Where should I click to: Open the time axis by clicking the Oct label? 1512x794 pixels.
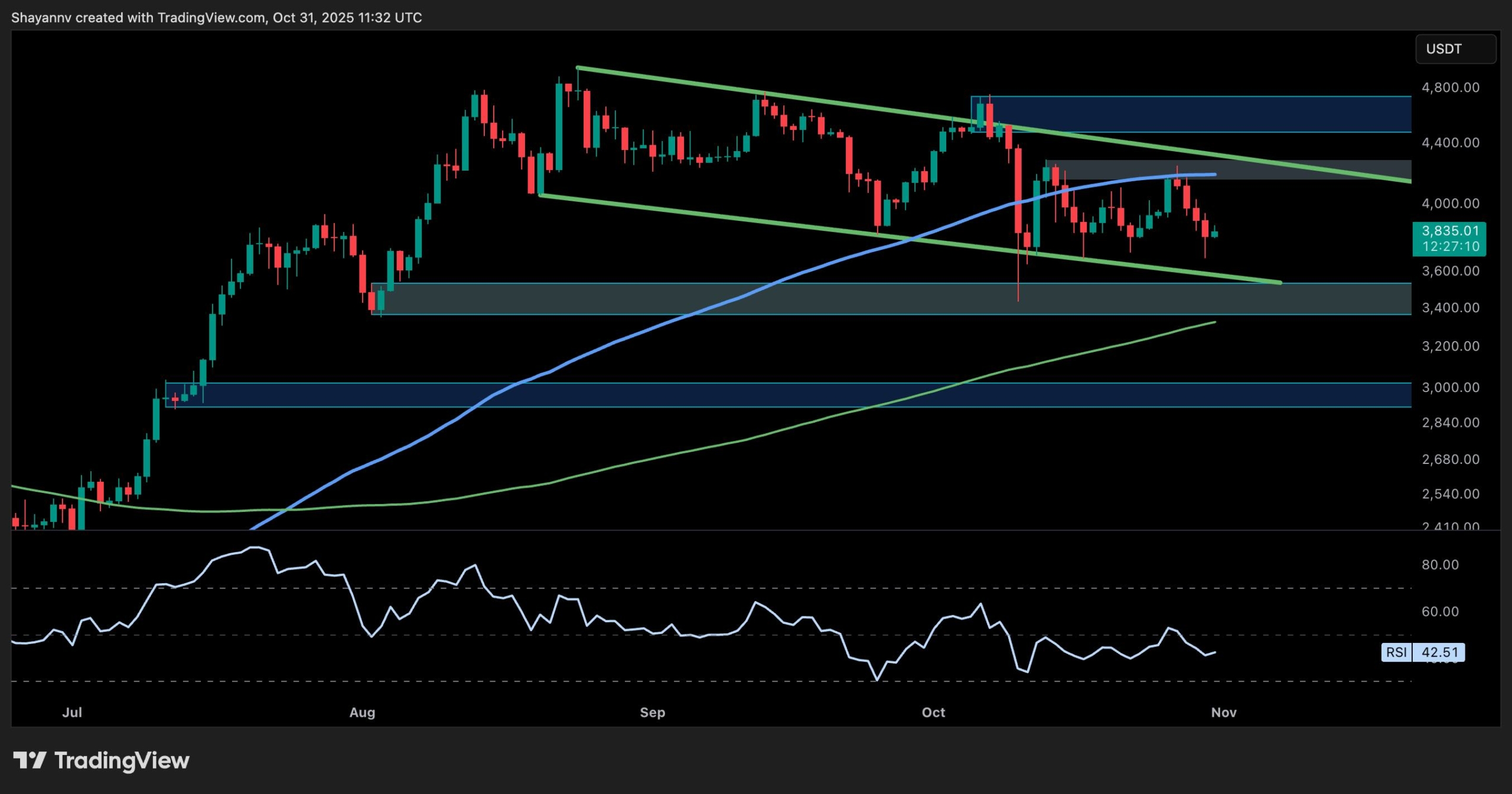tap(933, 713)
